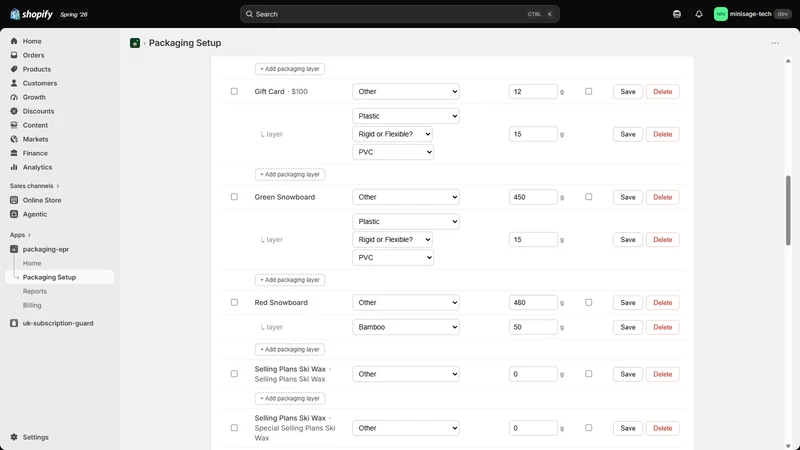
Task: Toggle checkbox beside Green Snowboard weight
Action: point(588,197)
